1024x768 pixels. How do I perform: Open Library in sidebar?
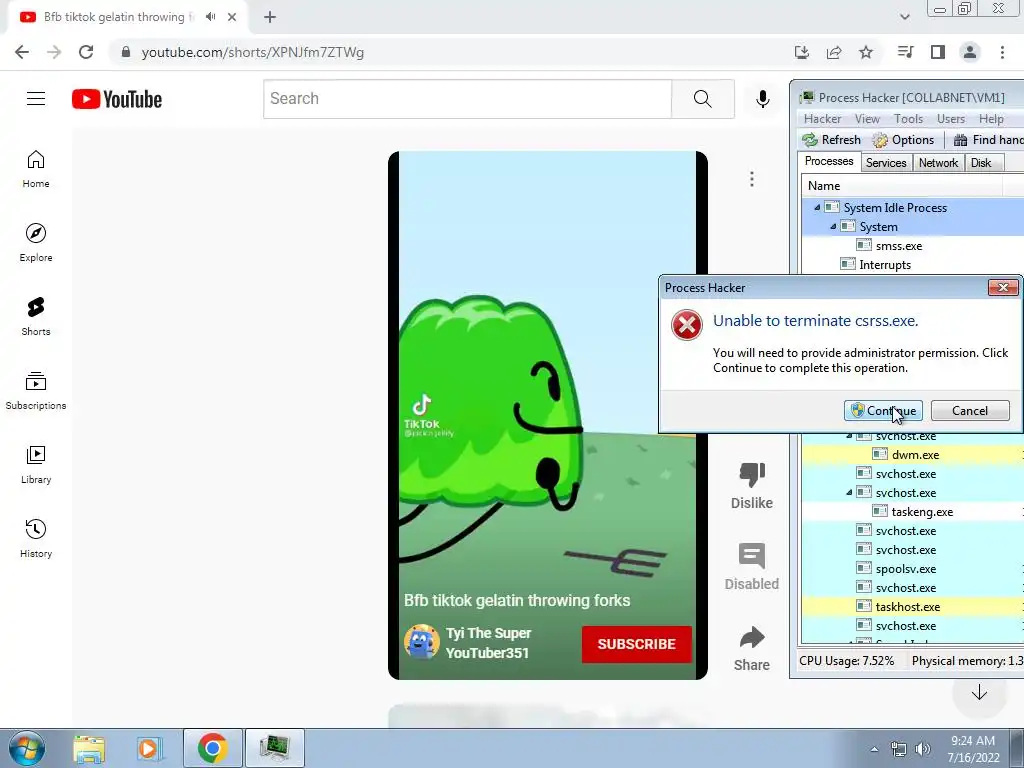(x=36, y=464)
